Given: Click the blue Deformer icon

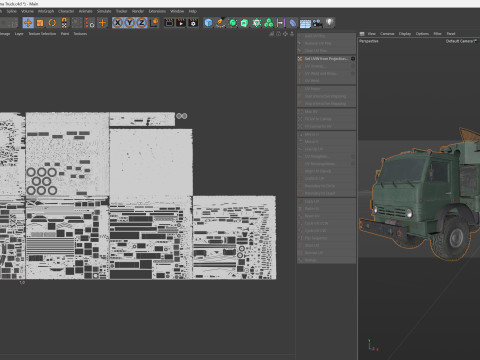Looking at the screenshot, I should pyautogui.click(x=293, y=23).
